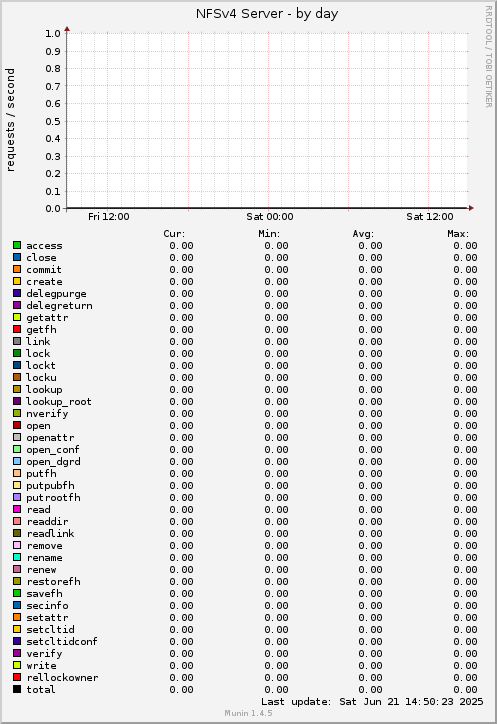Image resolution: width=497 pixels, height=724 pixels.
Task: Click the Sat 12:00 time axis label
Action: [x=430, y=217]
